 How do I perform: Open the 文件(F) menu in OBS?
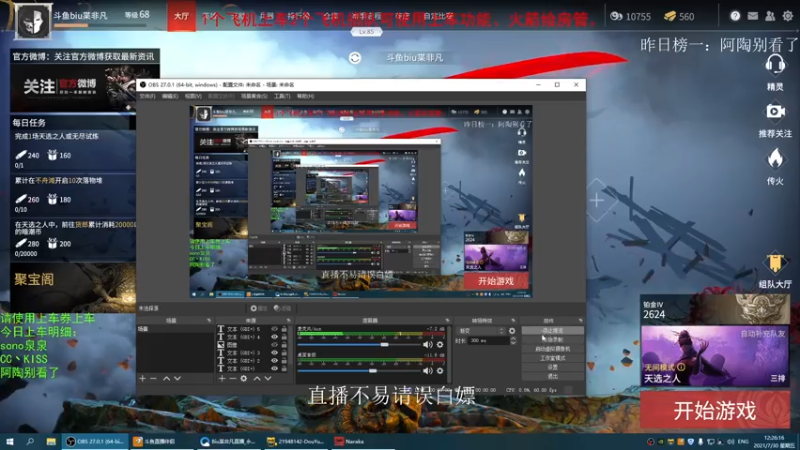[x=147, y=96]
